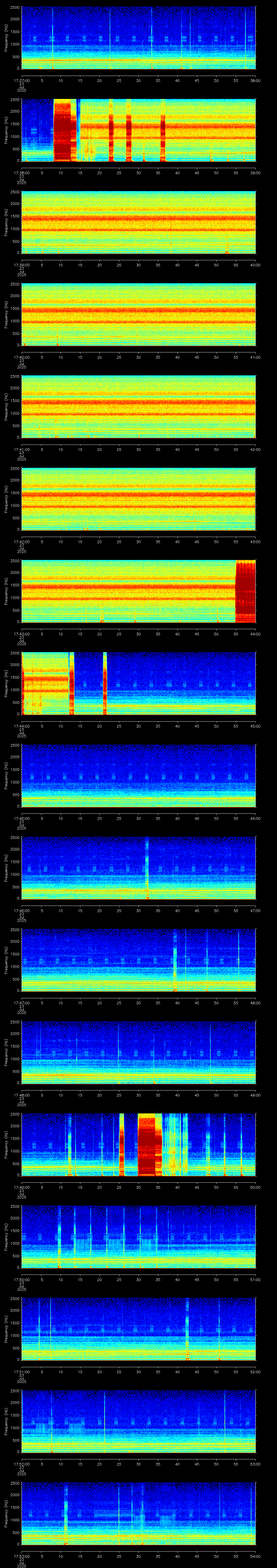Click the 54:00 end time label
The height and width of the screenshot is (1568, 277).
(255, 1556)
